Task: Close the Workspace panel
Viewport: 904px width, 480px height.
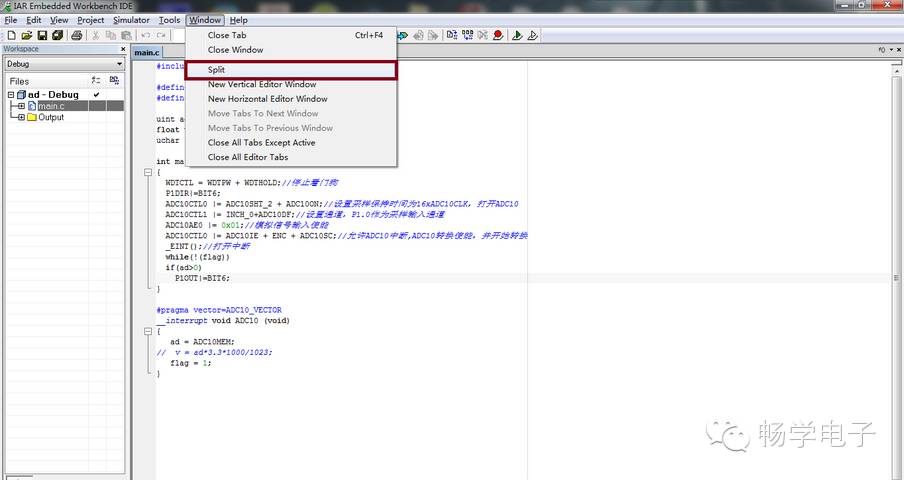Action: [123, 49]
